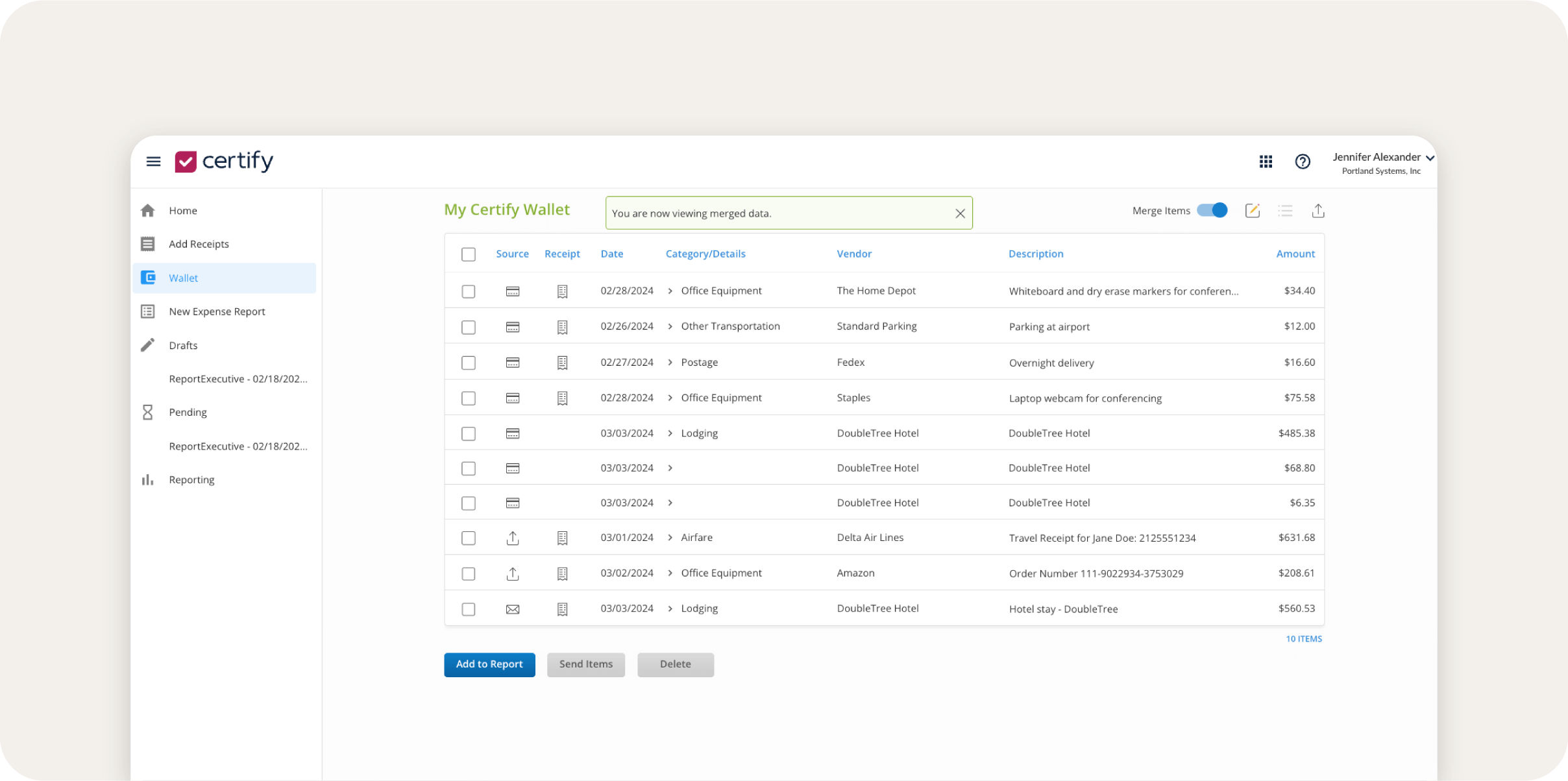Check the select-all checkbox in the table header
The height and width of the screenshot is (781, 1568).
tap(468, 254)
